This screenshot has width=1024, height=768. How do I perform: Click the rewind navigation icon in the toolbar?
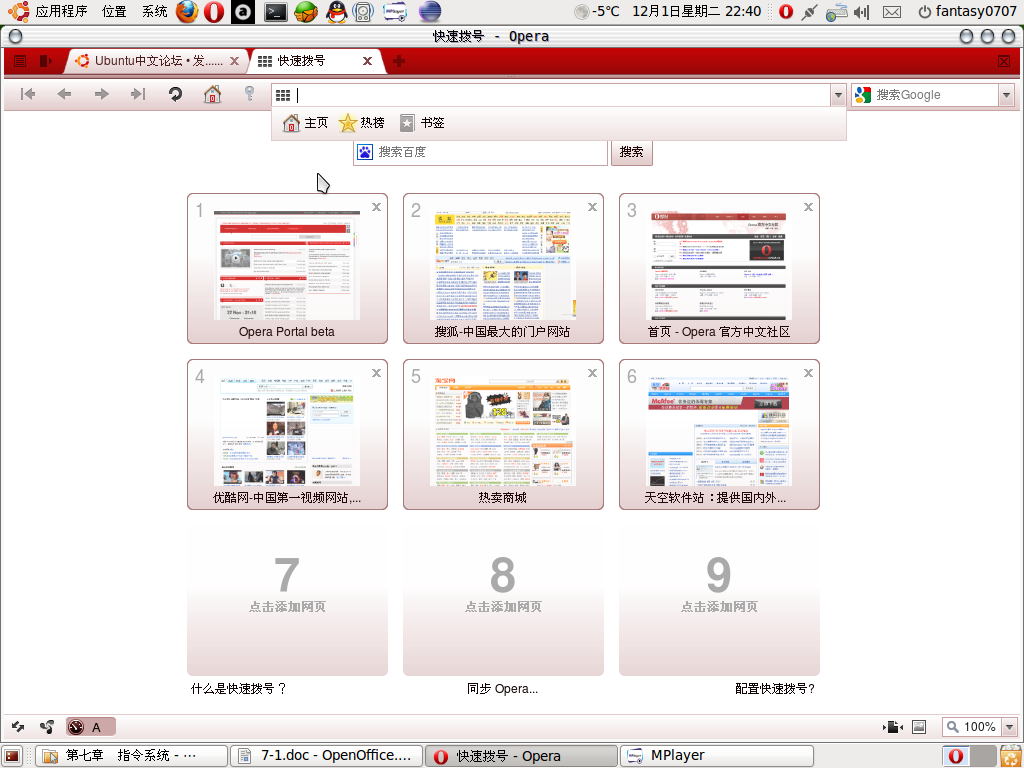tap(28, 94)
